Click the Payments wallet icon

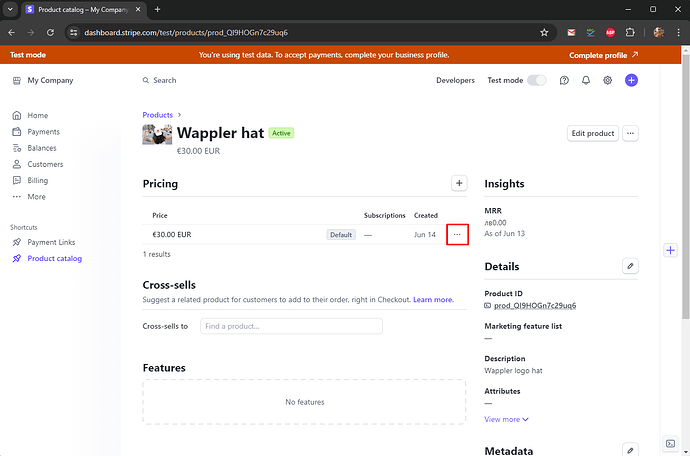click(x=17, y=132)
